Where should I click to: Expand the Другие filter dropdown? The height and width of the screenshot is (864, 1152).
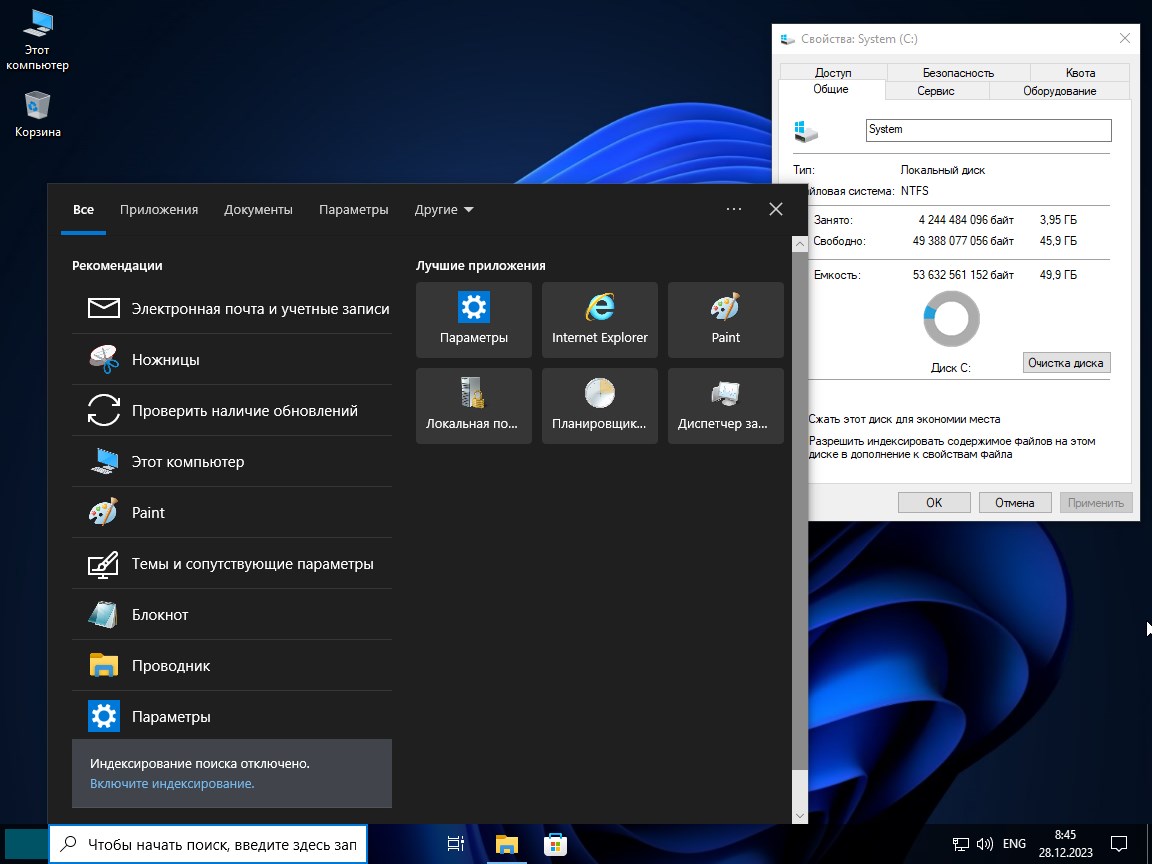(443, 209)
